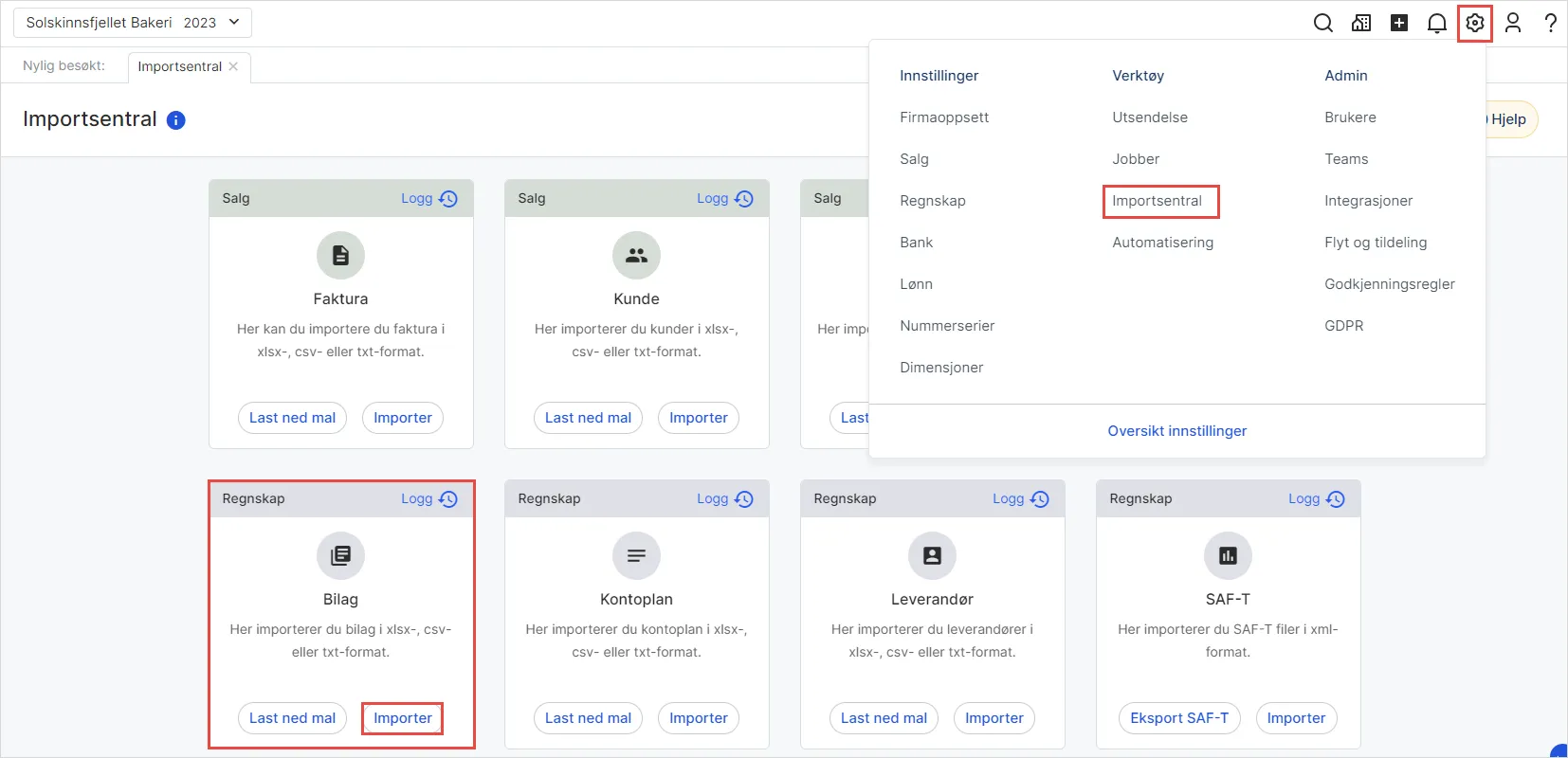Click the help question mark icon
This screenshot has width=1568, height=758.
tap(1550, 23)
